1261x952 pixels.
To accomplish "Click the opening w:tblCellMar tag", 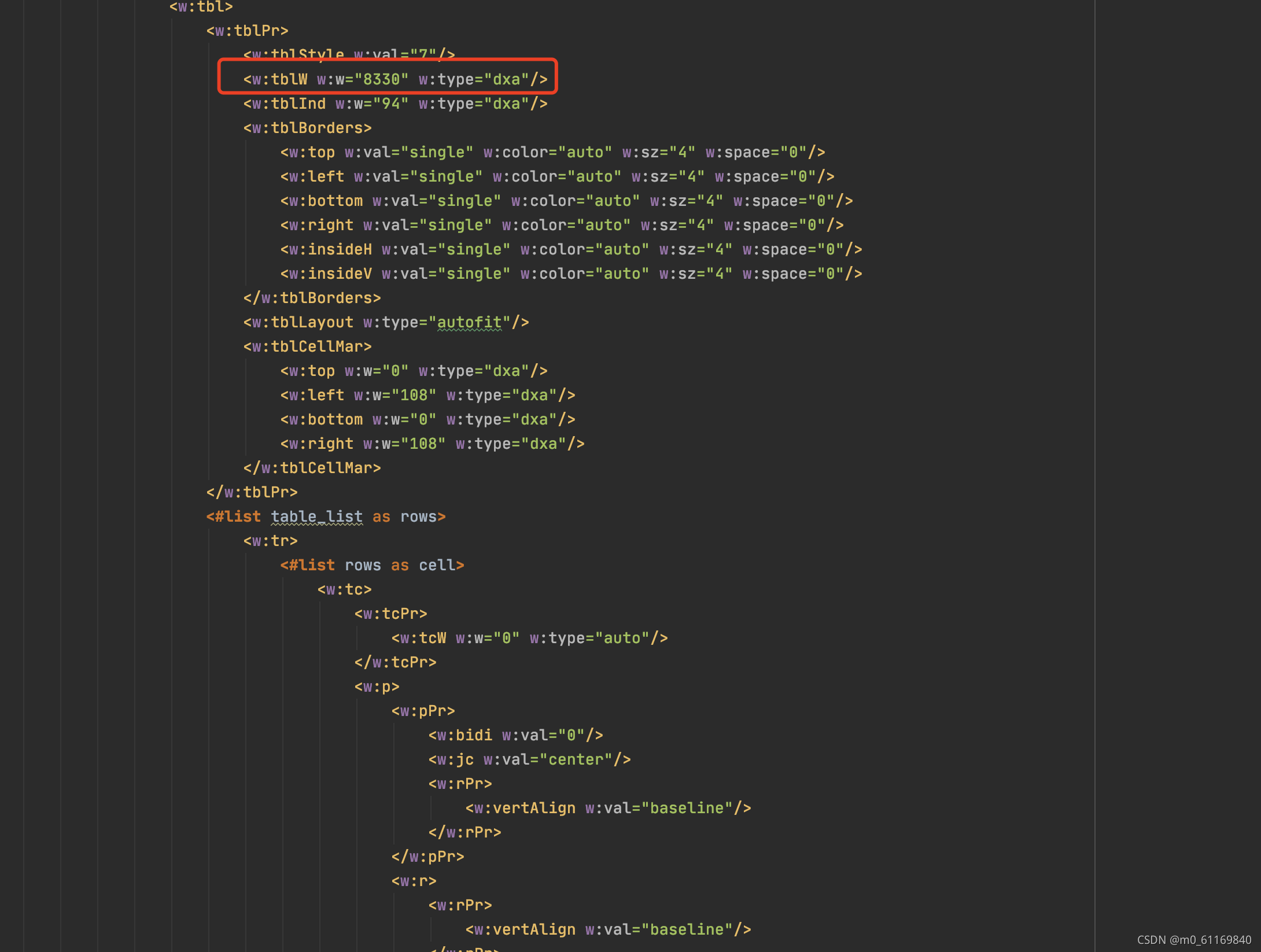I will (307, 346).
